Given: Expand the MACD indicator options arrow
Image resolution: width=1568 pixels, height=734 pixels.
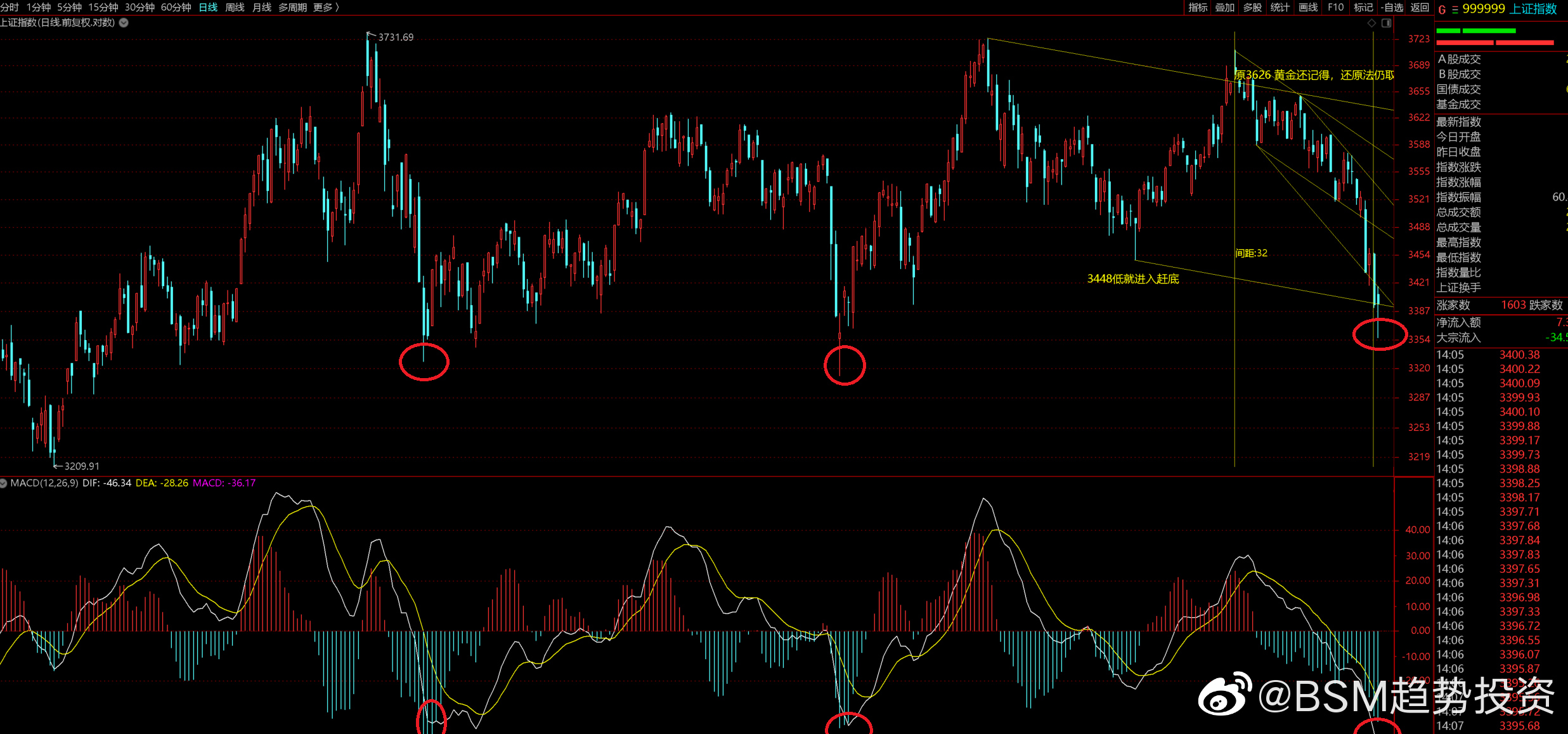Looking at the screenshot, I should point(4,483).
